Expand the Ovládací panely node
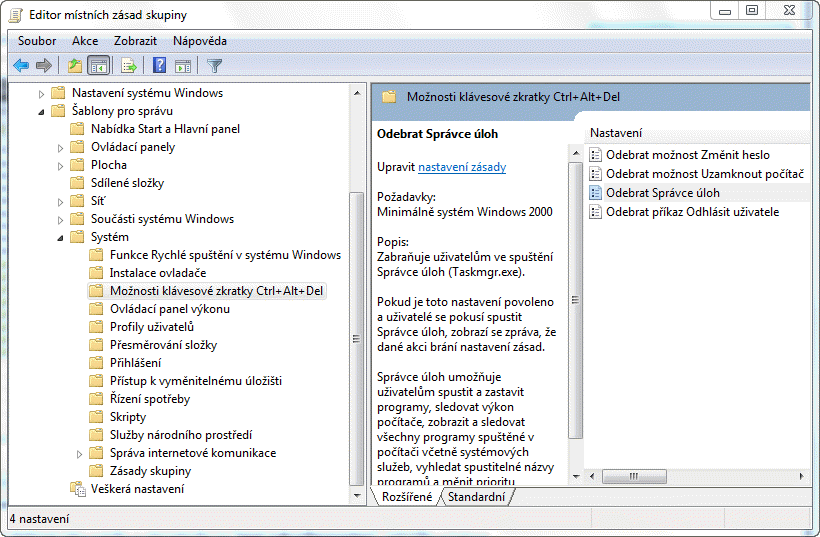Image resolution: width=820 pixels, height=537 pixels. (x=60, y=148)
